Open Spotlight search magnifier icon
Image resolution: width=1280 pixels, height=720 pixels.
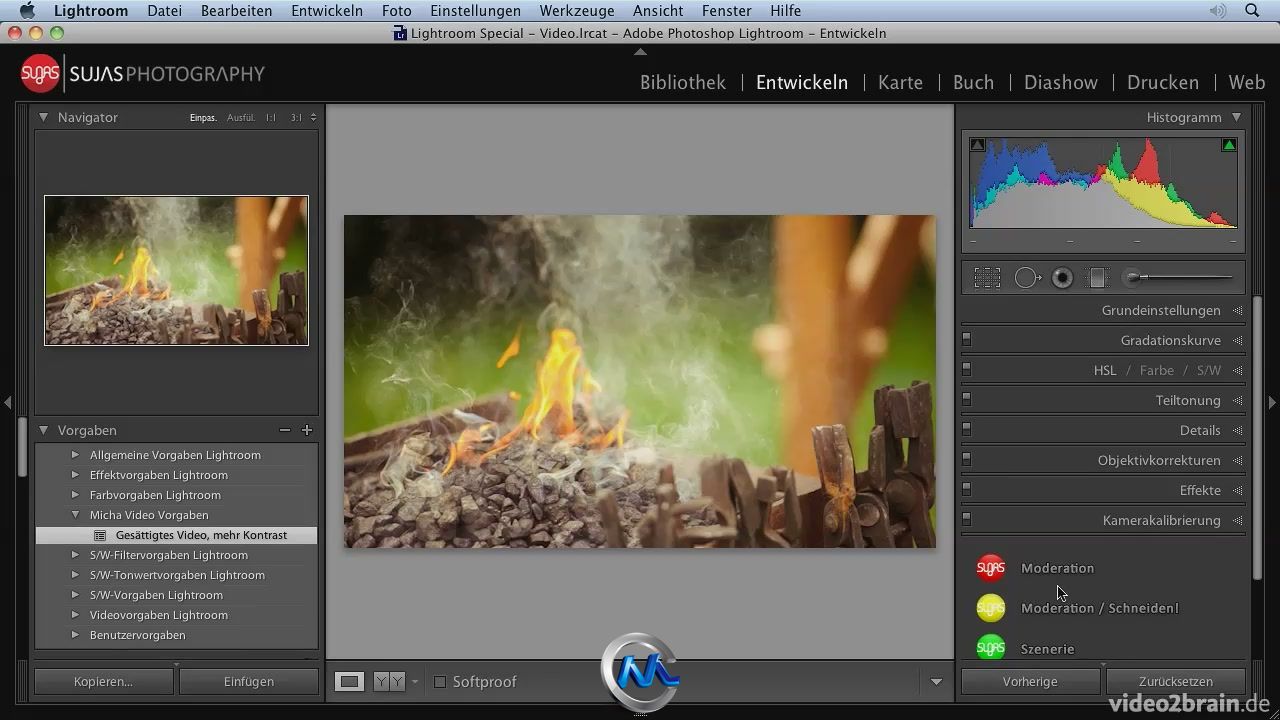[1252, 11]
